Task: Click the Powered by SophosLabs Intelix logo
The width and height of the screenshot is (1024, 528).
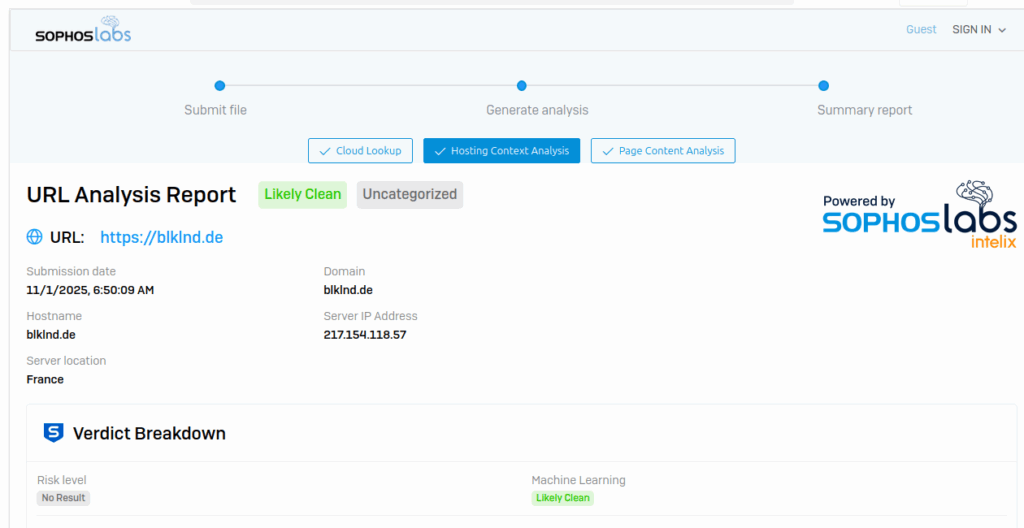Action: (919, 215)
